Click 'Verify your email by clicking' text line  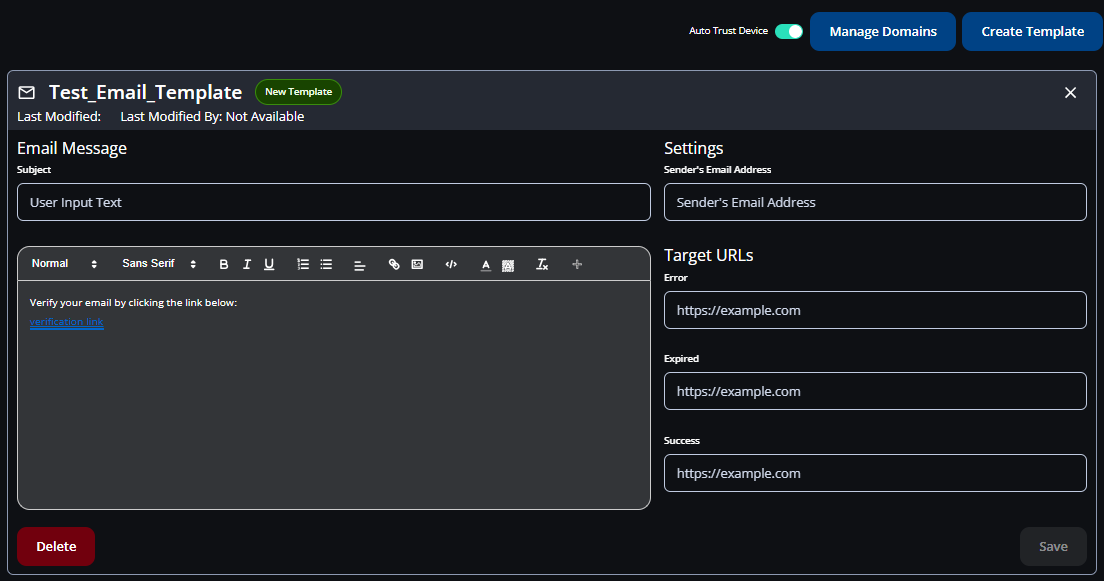[x=133, y=303]
